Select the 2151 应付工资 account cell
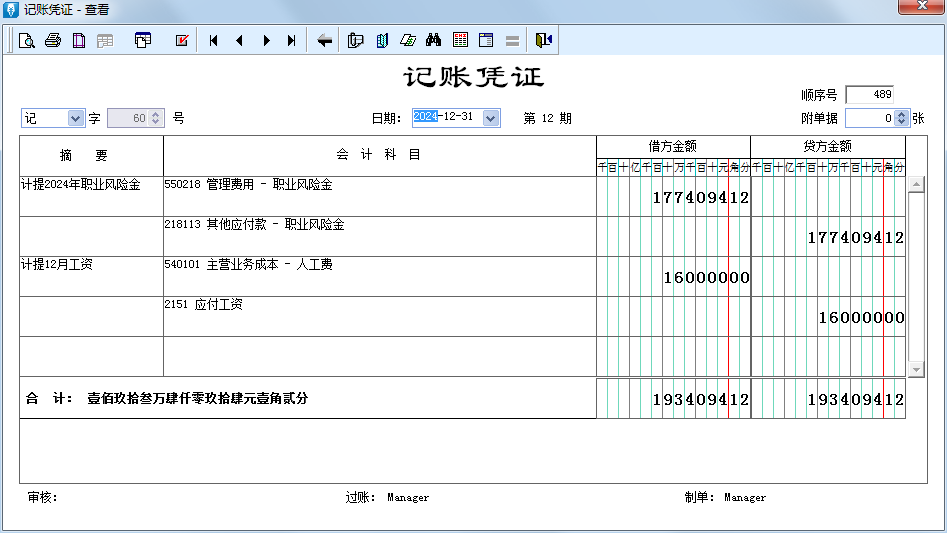This screenshot has width=947, height=533. point(379,316)
